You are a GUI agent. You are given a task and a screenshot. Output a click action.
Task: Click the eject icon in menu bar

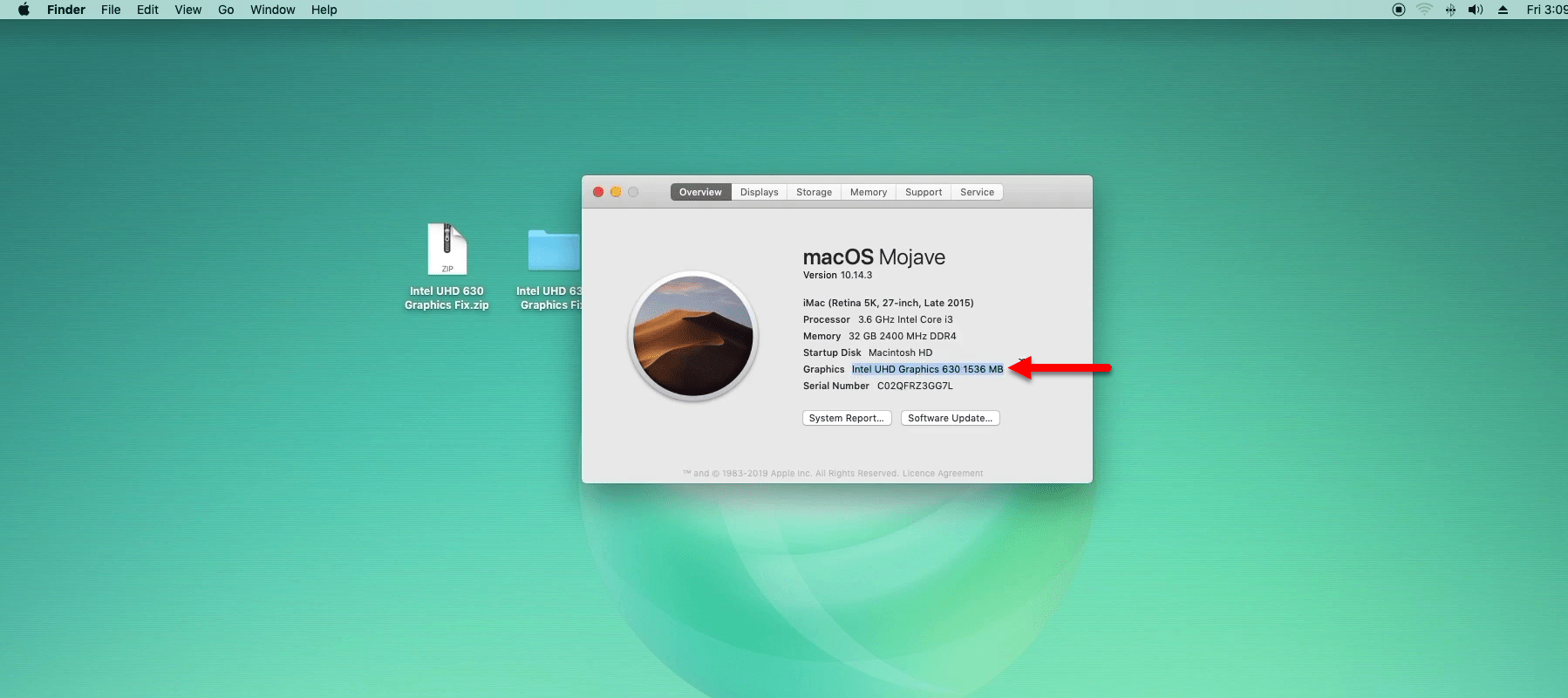[1503, 10]
